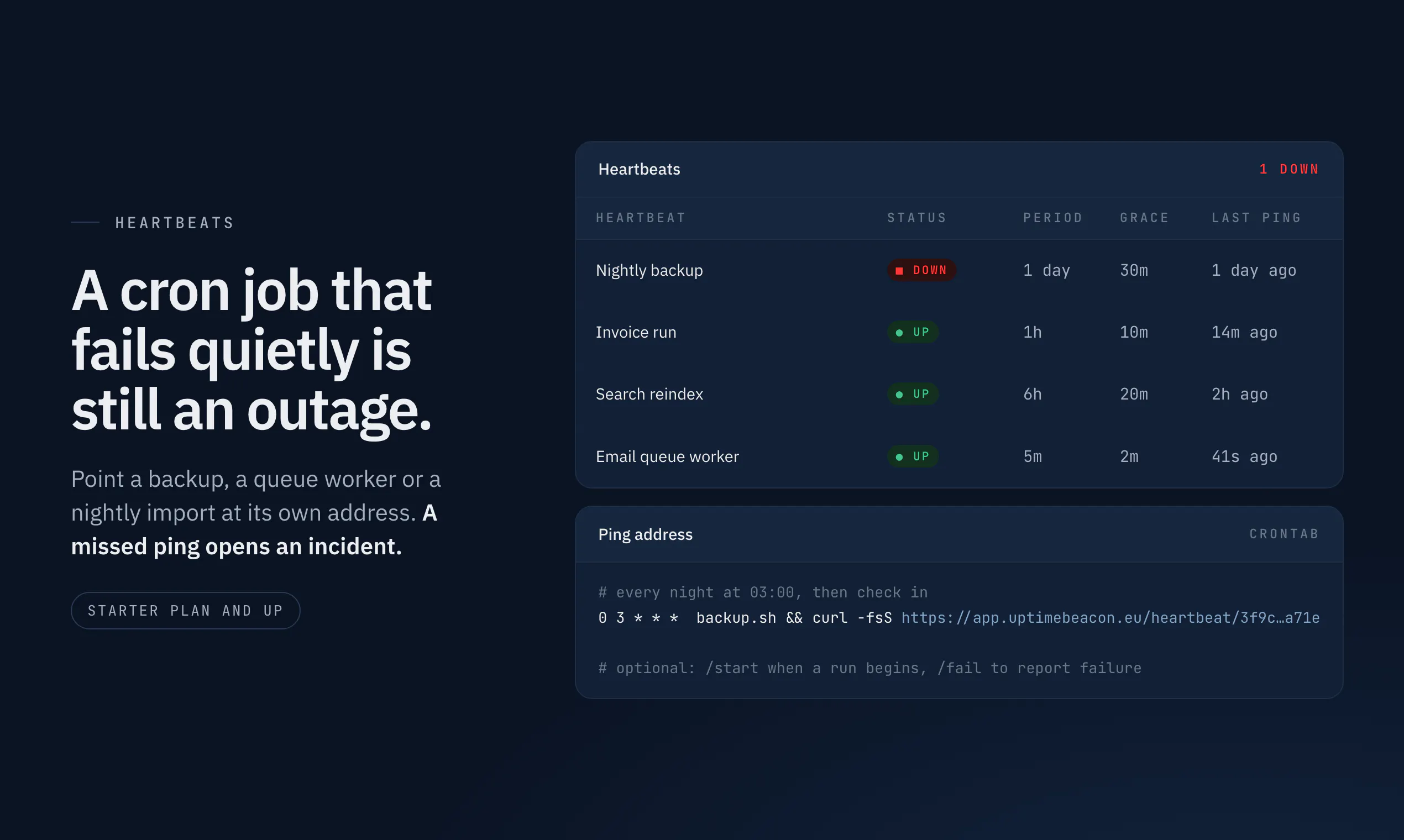Click the HEARTBEATS eyebrow label above headline
This screenshot has width=1404, height=840.
pyautogui.click(x=174, y=223)
